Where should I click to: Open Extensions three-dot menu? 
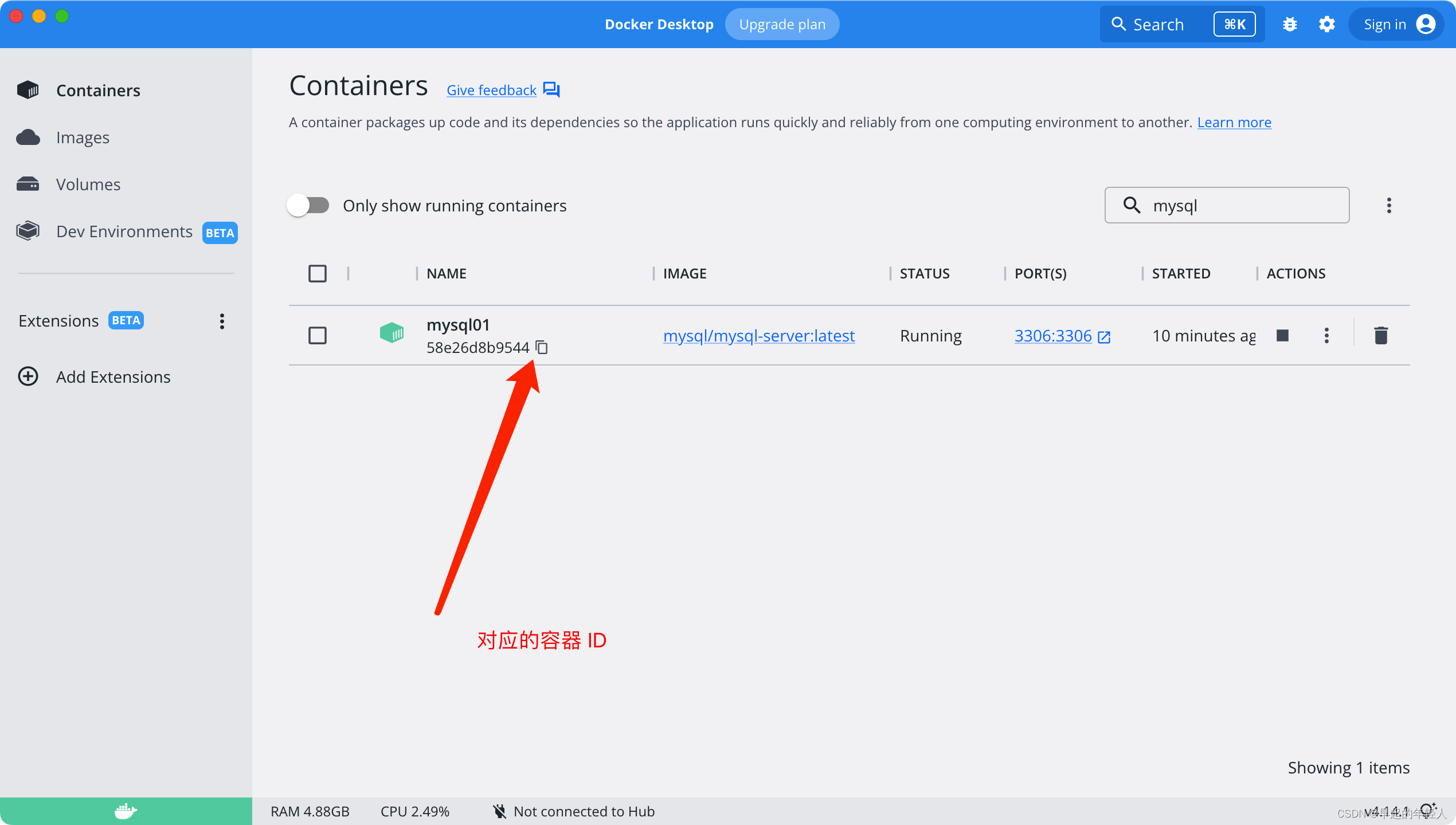[x=222, y=321]
